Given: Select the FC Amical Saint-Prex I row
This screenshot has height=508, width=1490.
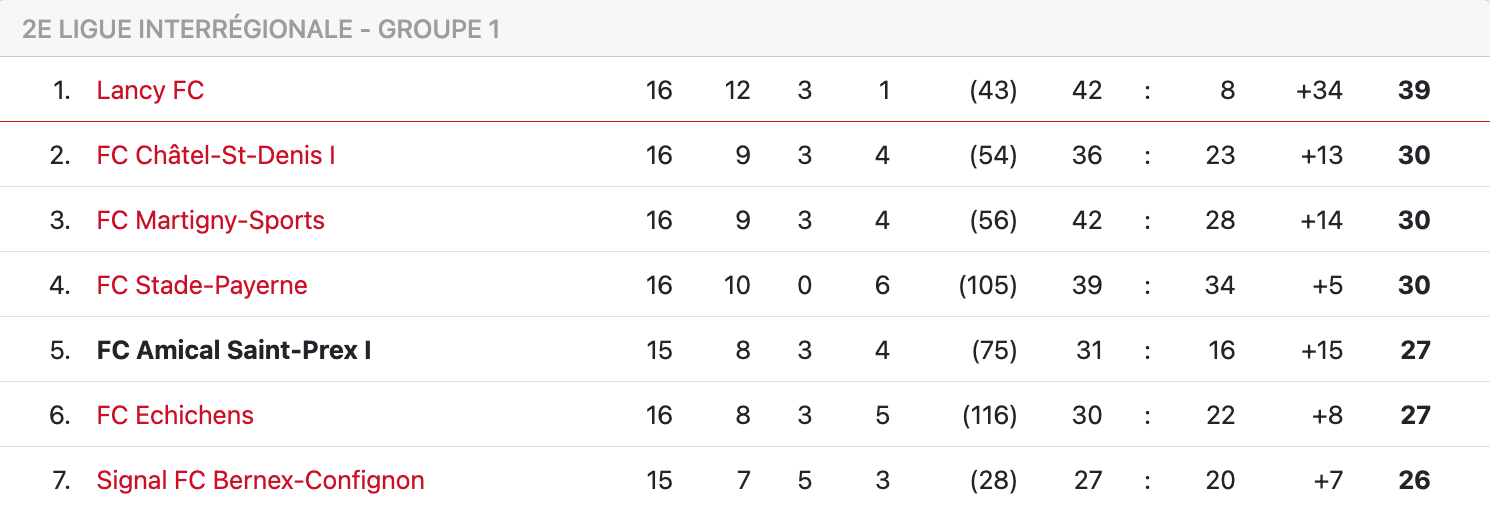Looking at the screenshot, I should pos(745,350).
